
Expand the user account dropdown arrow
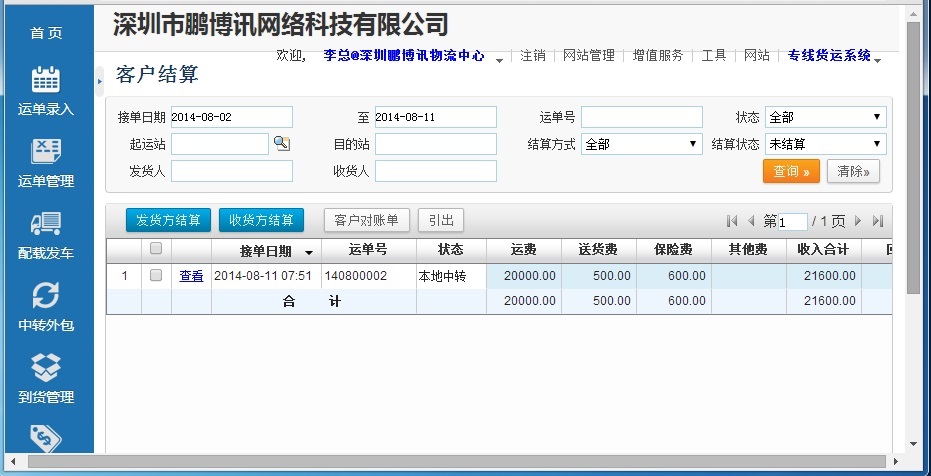500,61
